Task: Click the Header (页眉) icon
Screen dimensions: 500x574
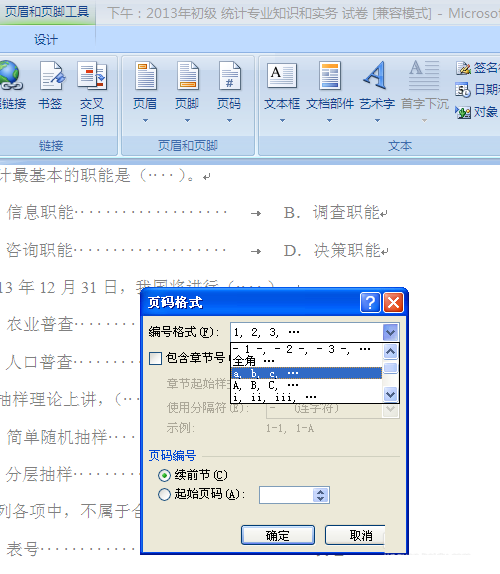Action: click(146, 76)
